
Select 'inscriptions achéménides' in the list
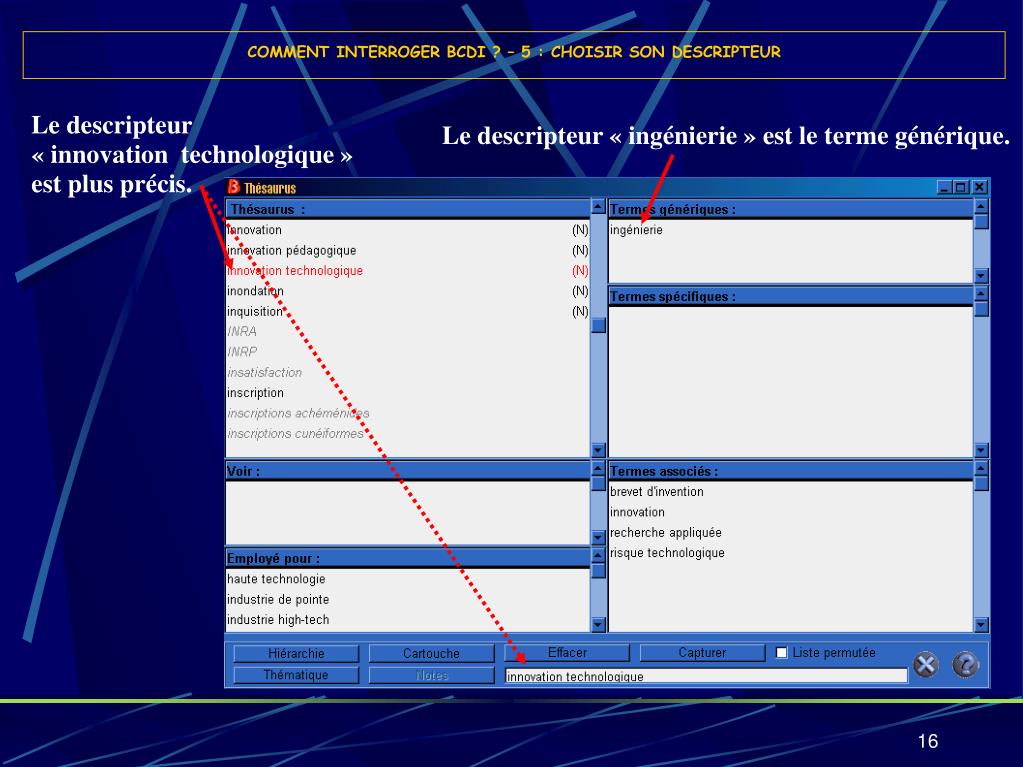coord(298,413)
